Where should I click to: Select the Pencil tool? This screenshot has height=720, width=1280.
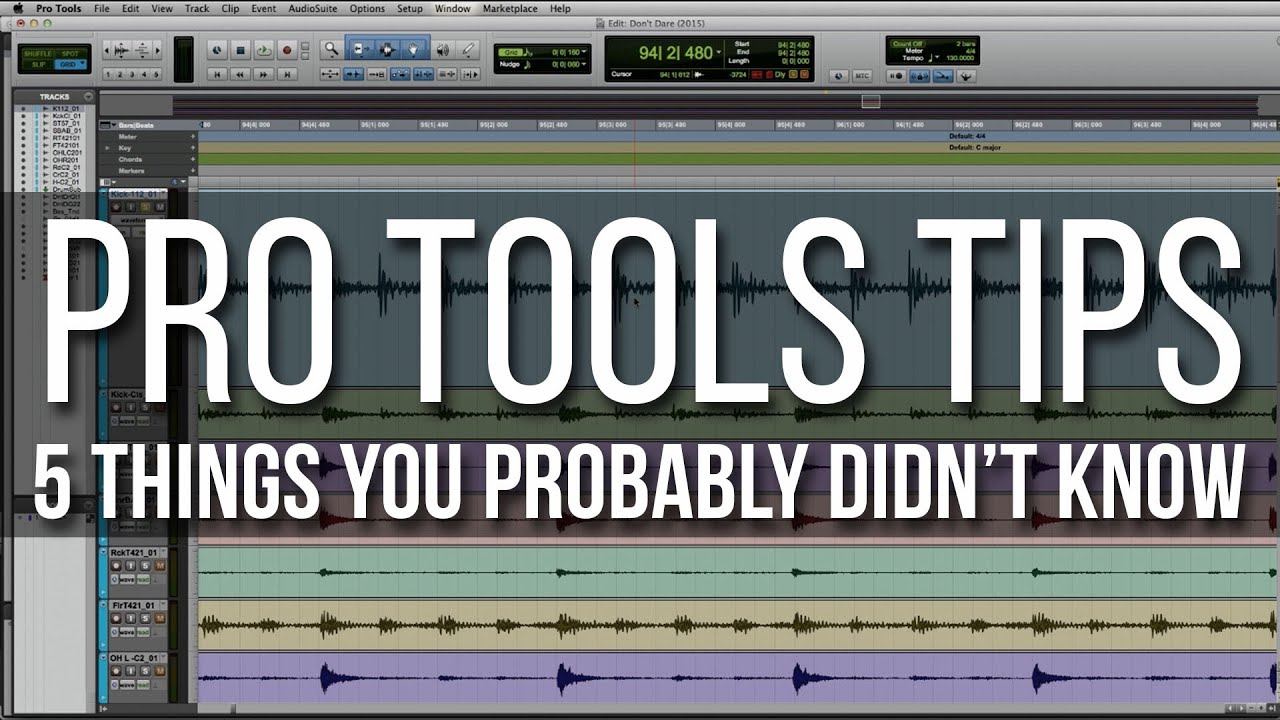(x=468, y=49)
